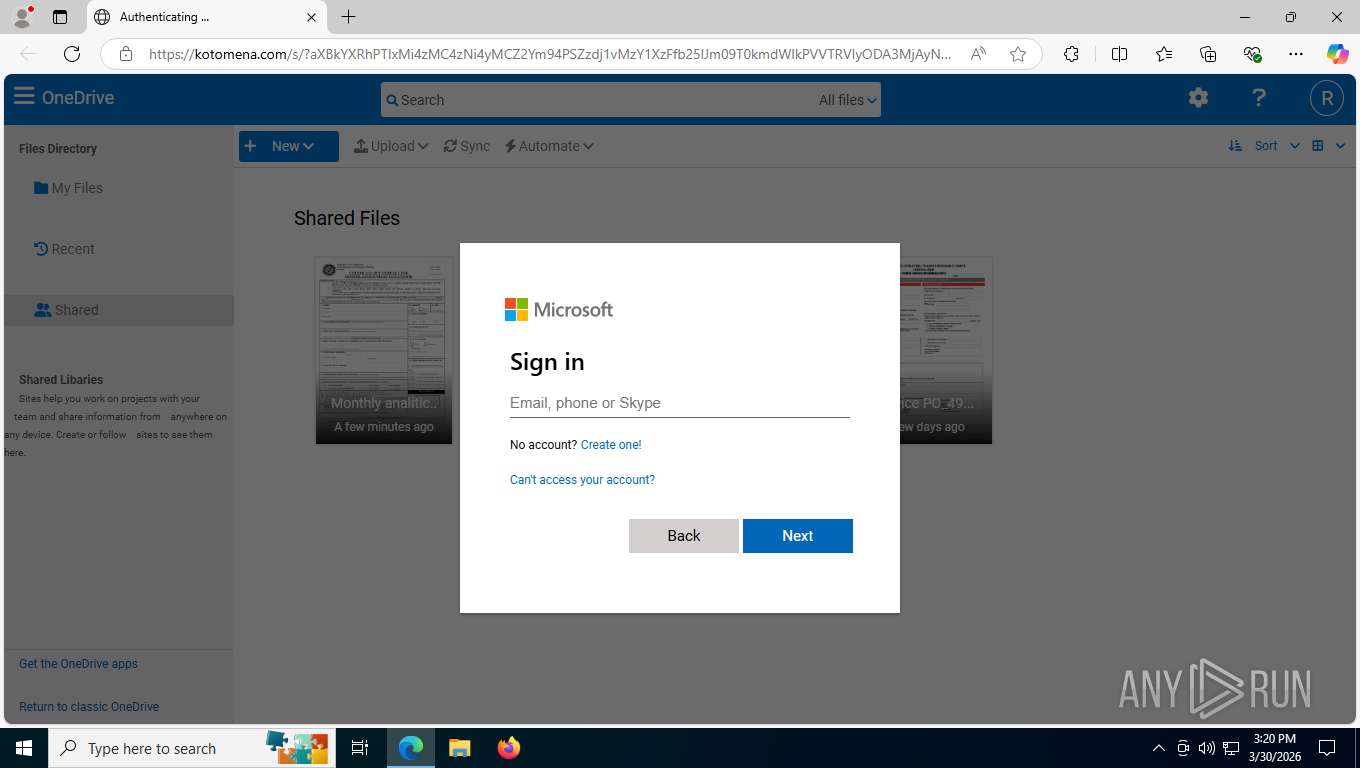The height and width of the screenshot is (768, 1360).
Task: Click the sort order icon
Action: pyautogui.click(x=1235, y=145)
